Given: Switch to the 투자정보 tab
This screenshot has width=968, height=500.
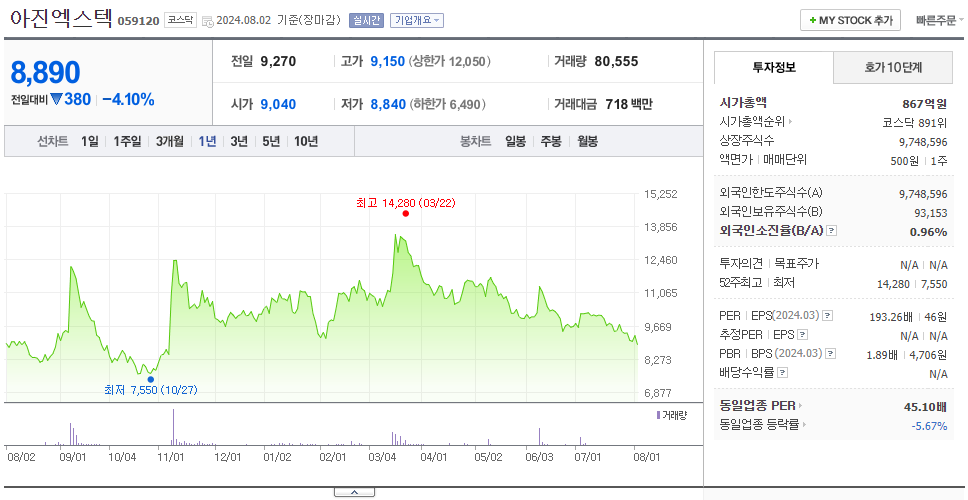Looking at the screenshot, I should pyautogui.click(x=774, y=67).
